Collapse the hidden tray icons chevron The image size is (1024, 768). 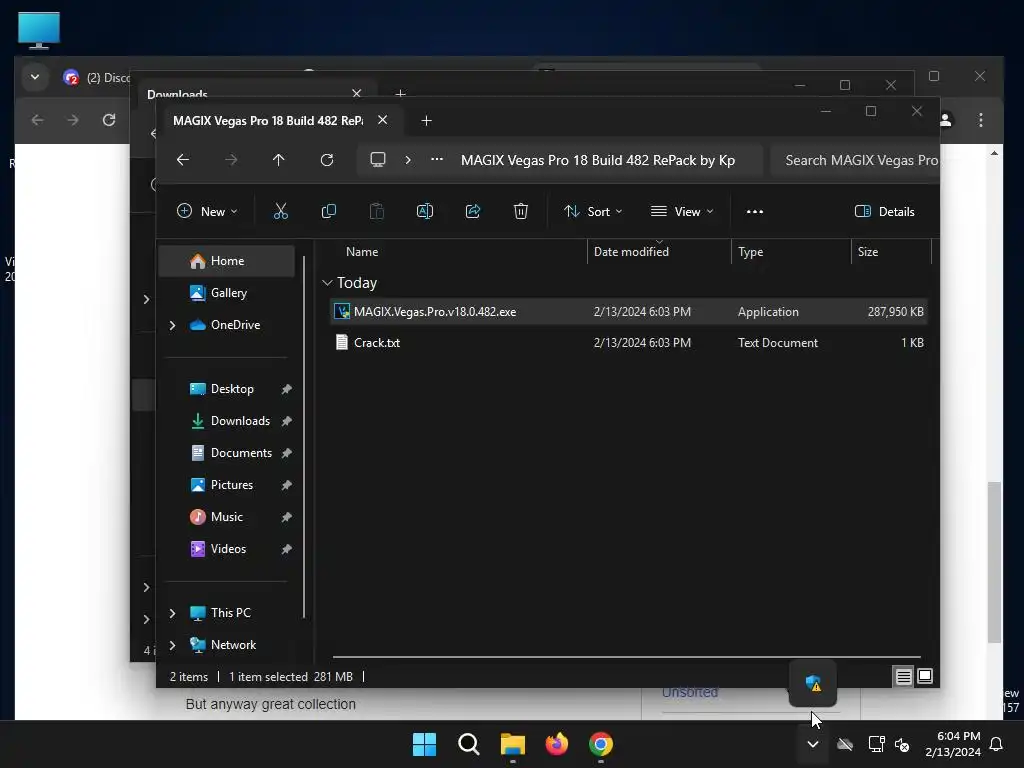(813, 744)
